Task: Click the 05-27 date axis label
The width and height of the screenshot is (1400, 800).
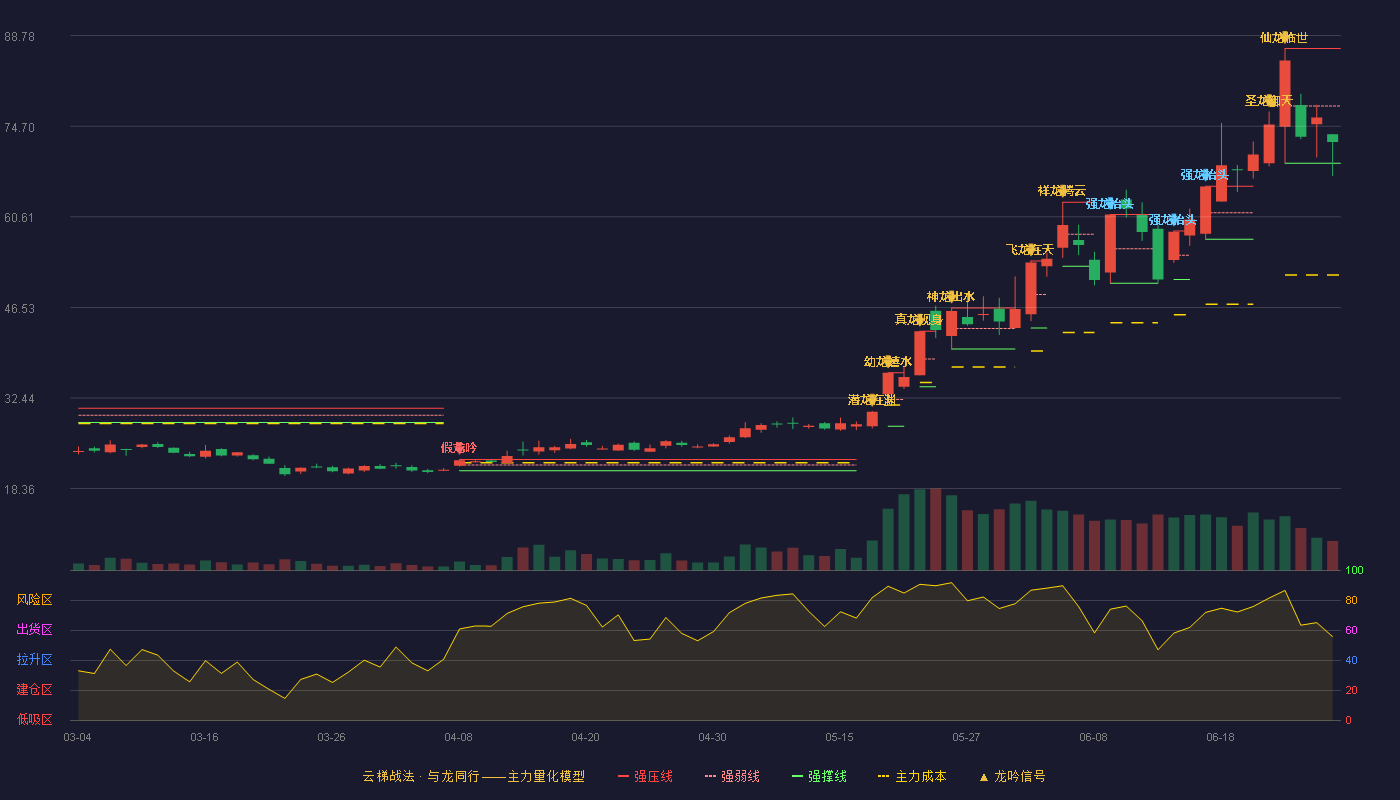Action: [966, 737]
